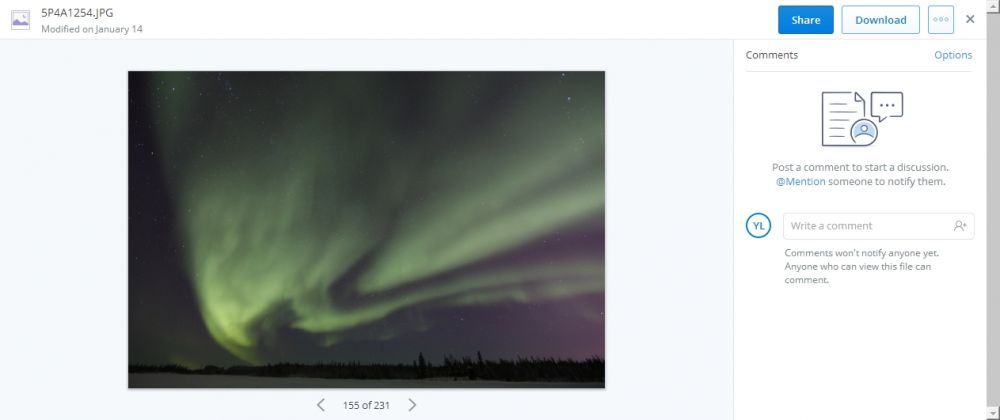The height and width of the screenshot is (420, 1000).
Task: Click the @Mention link
Action: [x=800, y=182]
